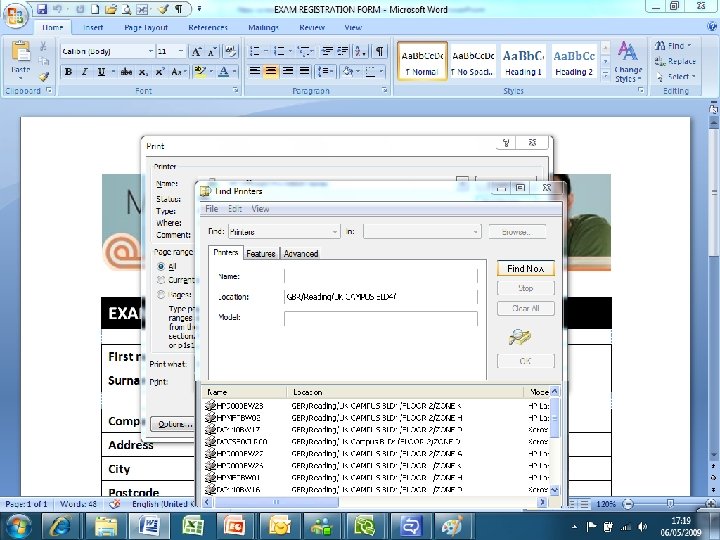Apply the Heading 1 style
Viewport: 720px width, 540px height.
[523, 62]
